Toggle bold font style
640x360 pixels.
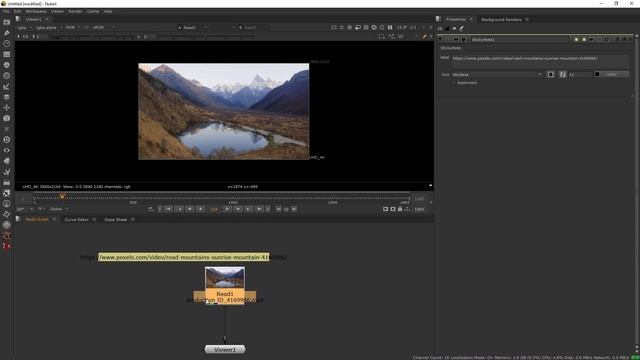tap(551, 74)
